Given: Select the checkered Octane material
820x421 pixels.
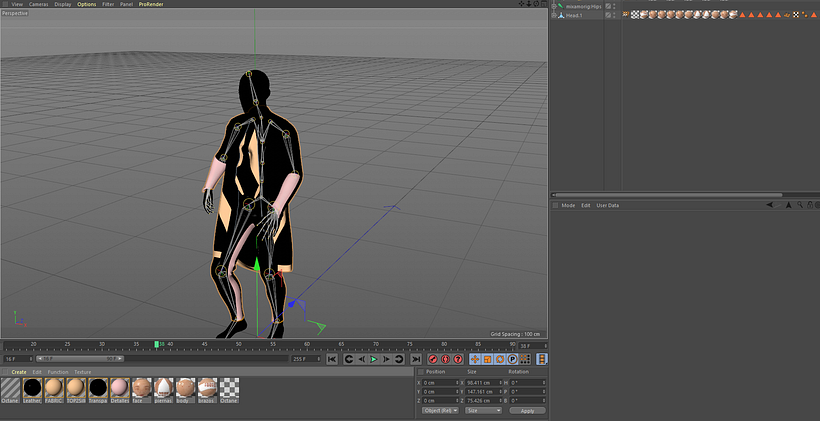Looking at the screenshot, I should pyautogui.click(x=230, y=390).
